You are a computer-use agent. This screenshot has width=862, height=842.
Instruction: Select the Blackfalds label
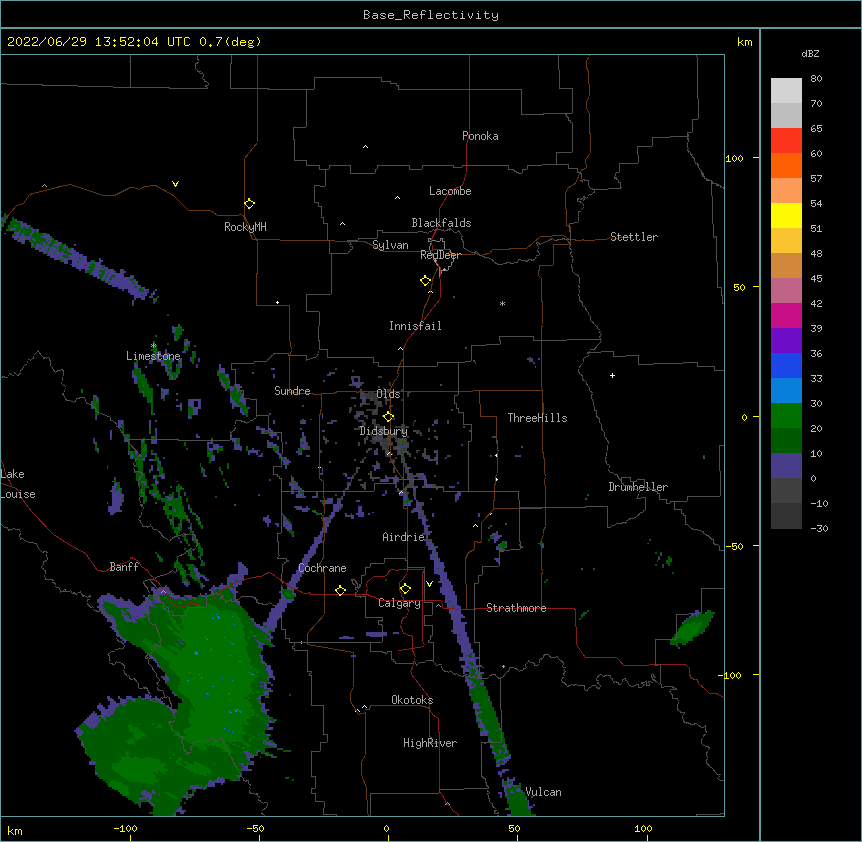441,223
